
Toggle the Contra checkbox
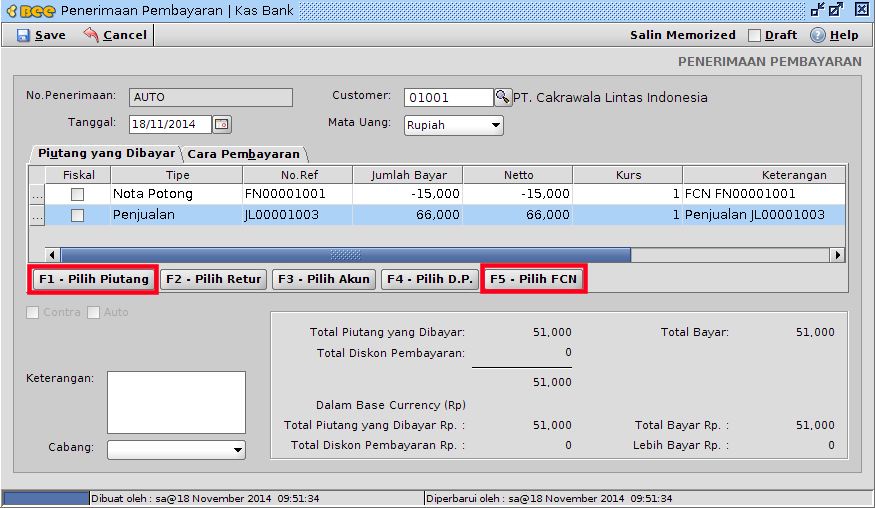33,313
